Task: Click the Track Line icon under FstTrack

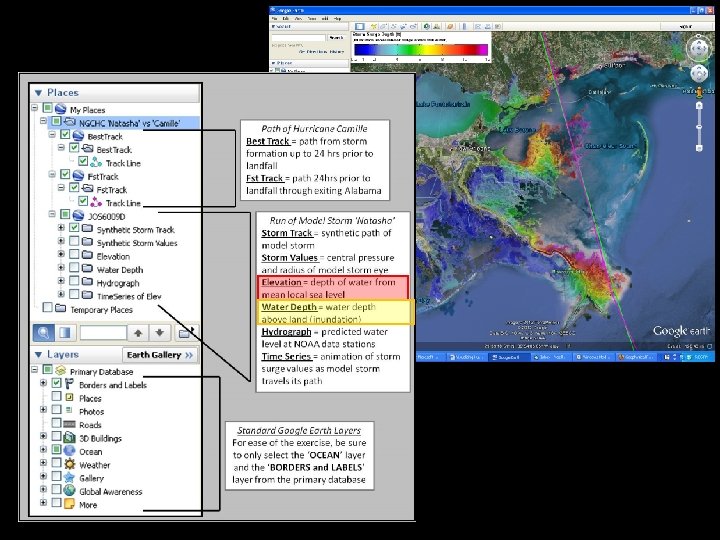Action: (x=96, y=202)
